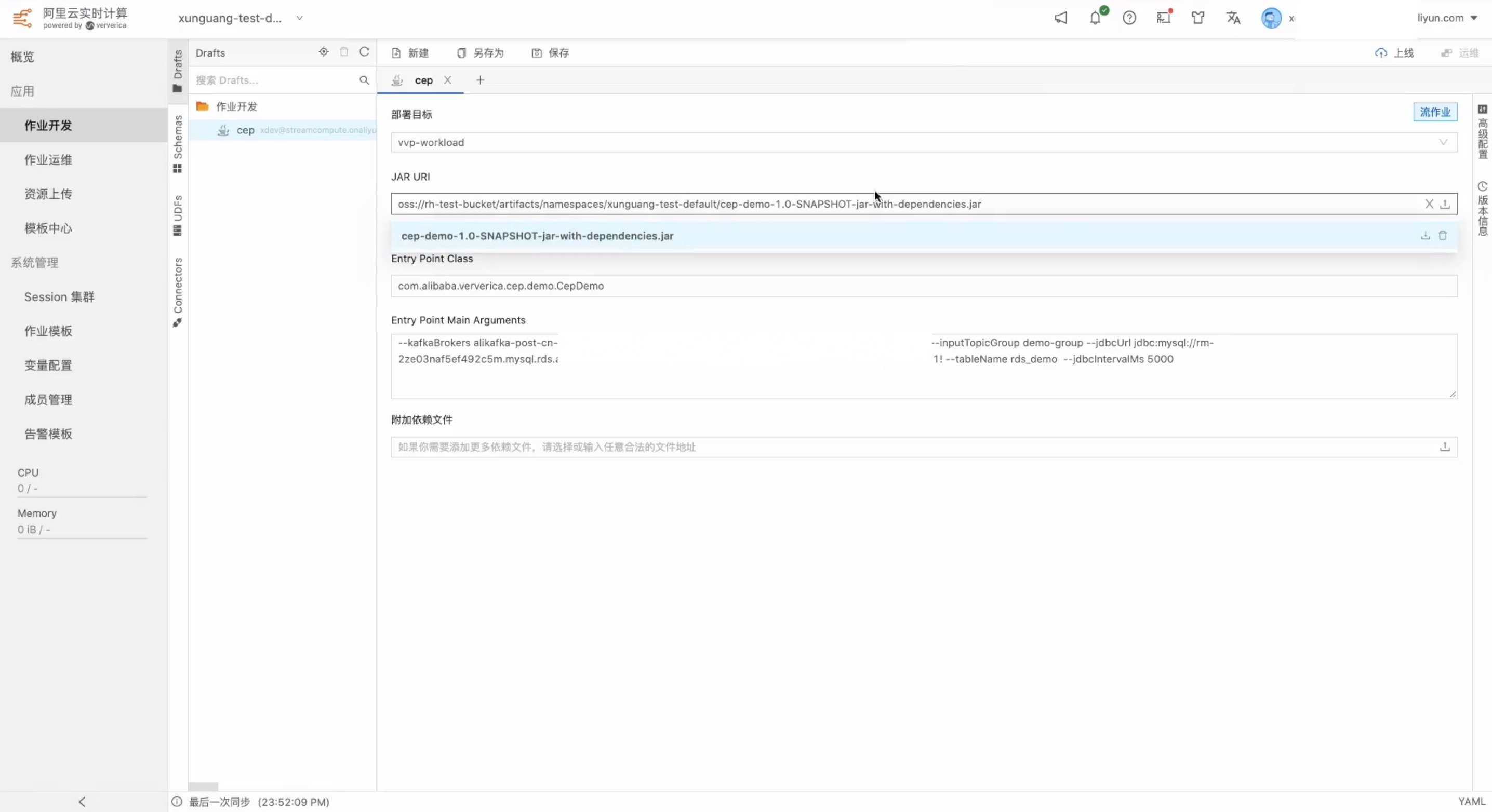Click upload icon in JAR URI field
Screen dimensions: 1492x812
pyautogui.click(x=1445, y=204)
